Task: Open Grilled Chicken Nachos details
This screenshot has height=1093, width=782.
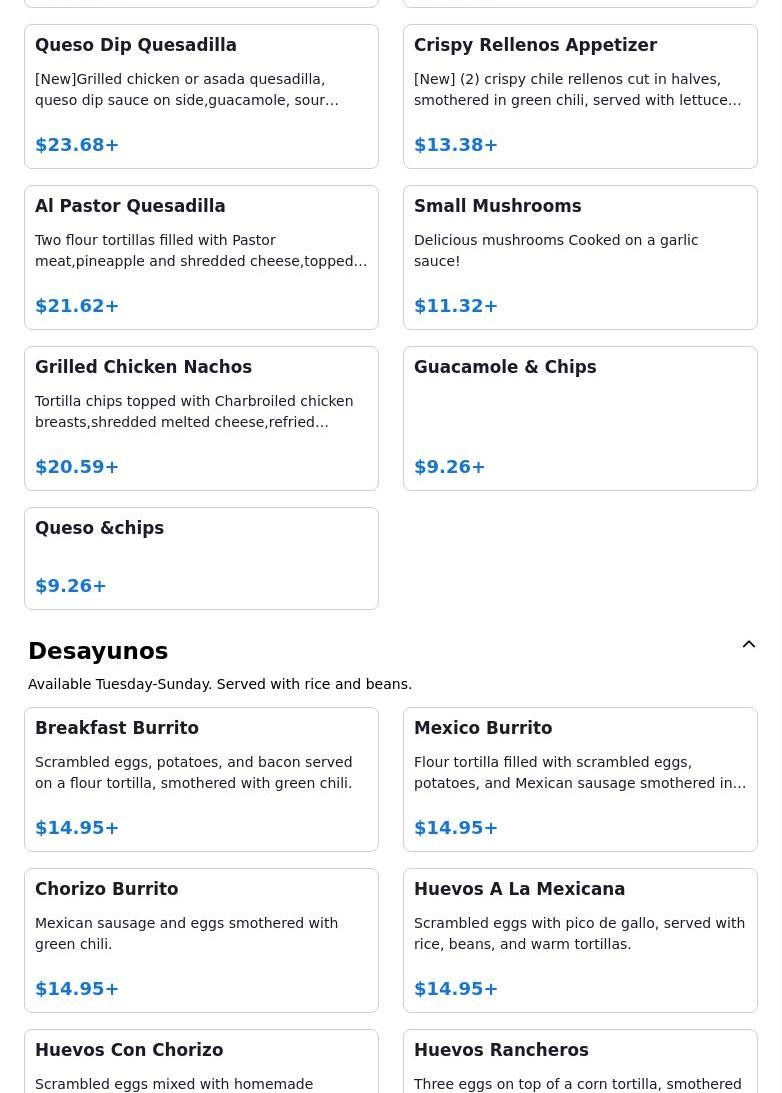Action: pos(201,418)
